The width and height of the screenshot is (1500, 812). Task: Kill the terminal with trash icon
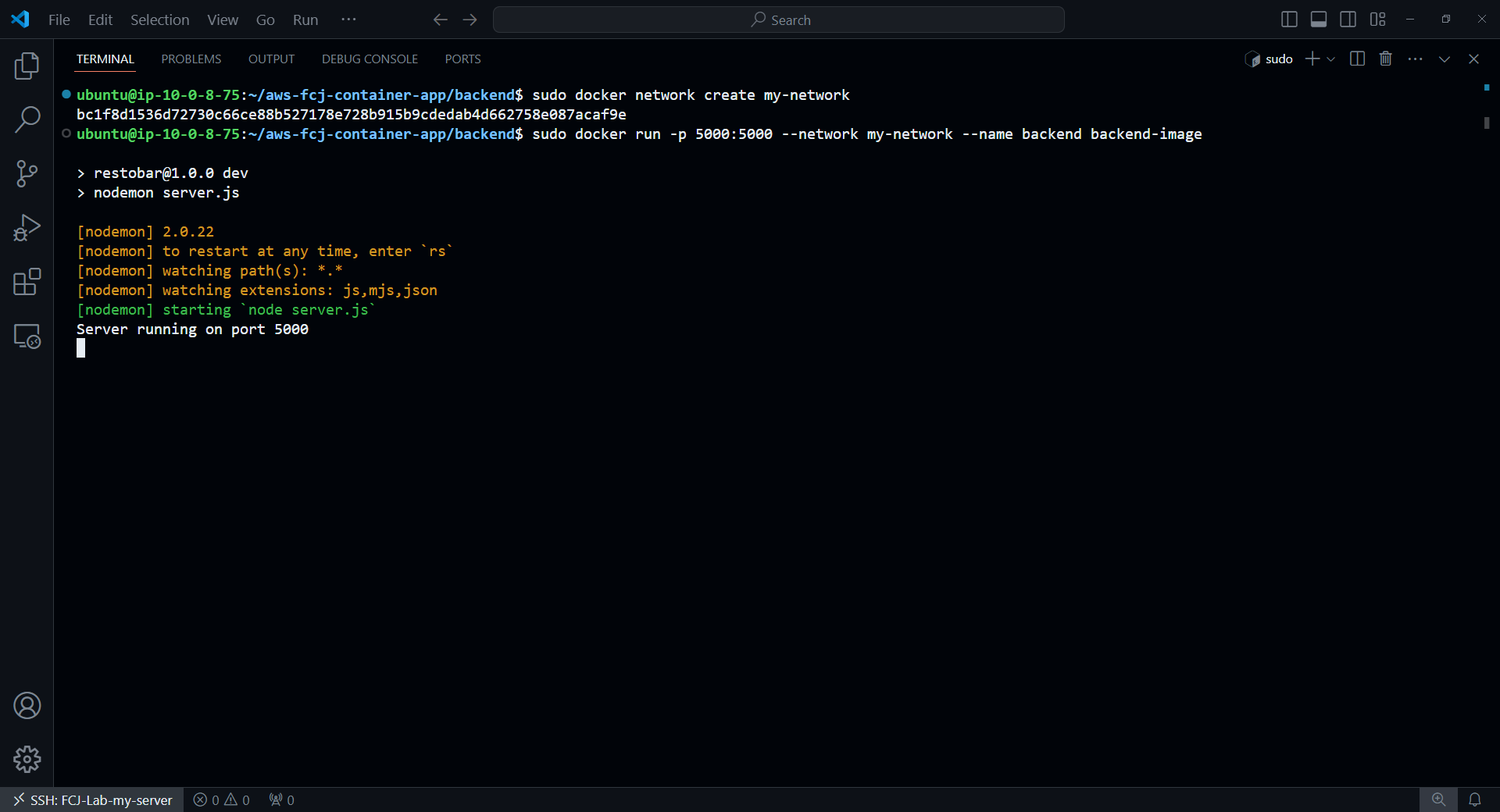(x=1386, y=59)
